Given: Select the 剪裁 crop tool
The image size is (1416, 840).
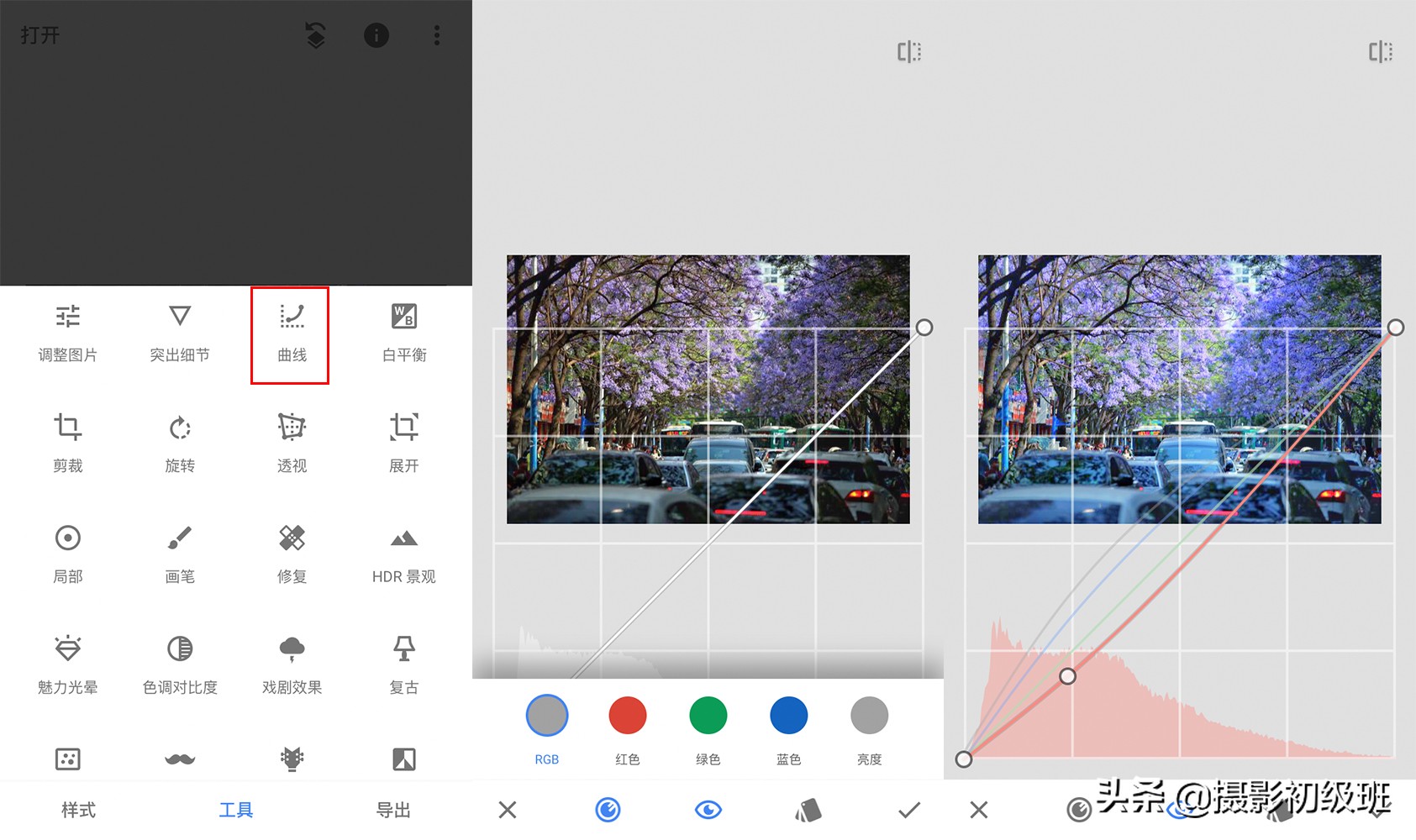Looking at the screenshot, I should pyautogui.click(x=68, y=444).
